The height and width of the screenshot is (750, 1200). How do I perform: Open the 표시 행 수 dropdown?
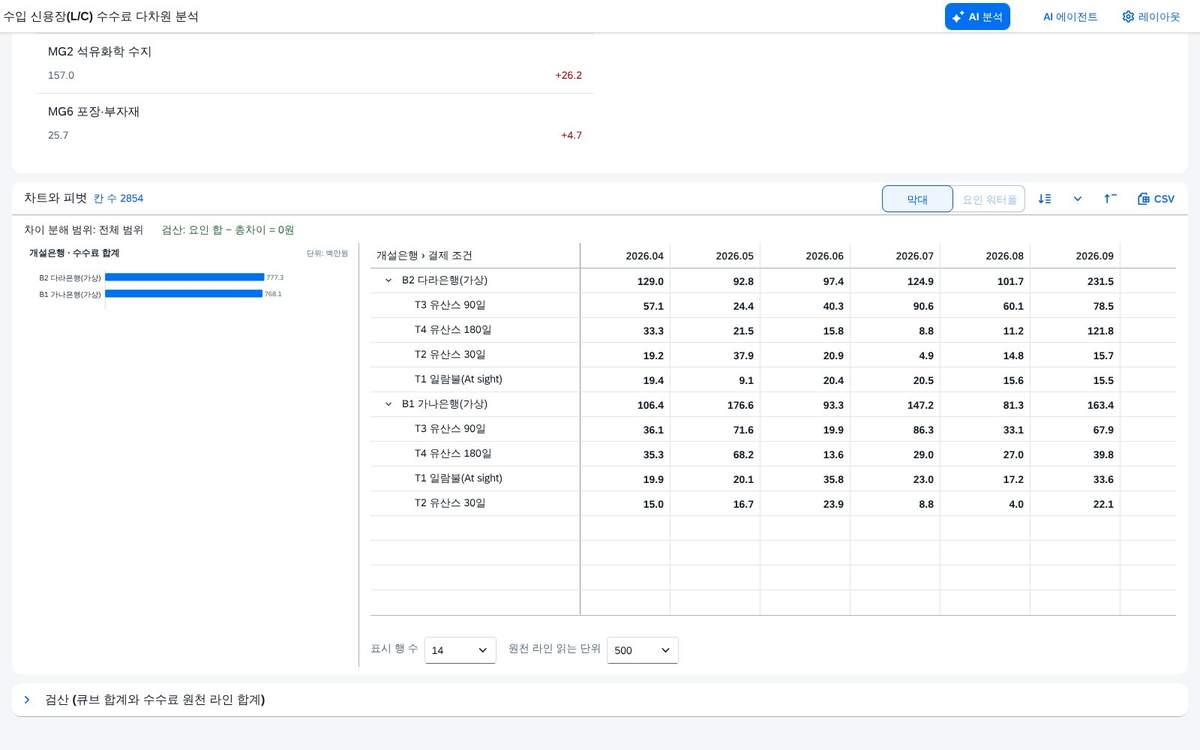coord(460,650)
